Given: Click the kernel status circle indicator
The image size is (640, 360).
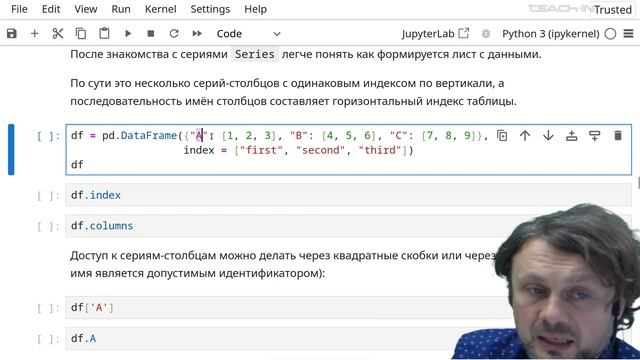Looking at the screenshot, I should [610, 33].
